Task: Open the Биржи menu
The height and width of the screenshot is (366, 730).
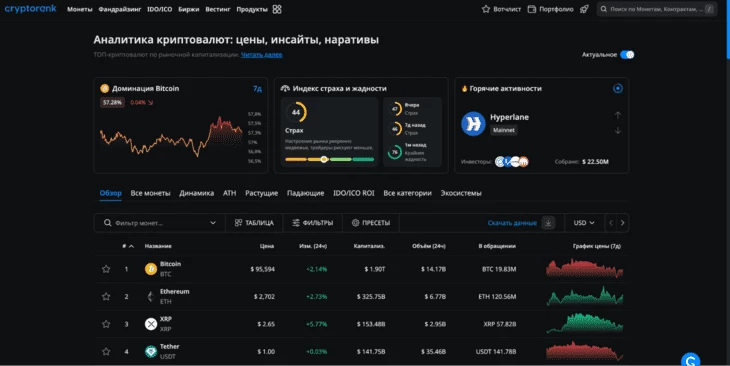Action: click(189, 9)
